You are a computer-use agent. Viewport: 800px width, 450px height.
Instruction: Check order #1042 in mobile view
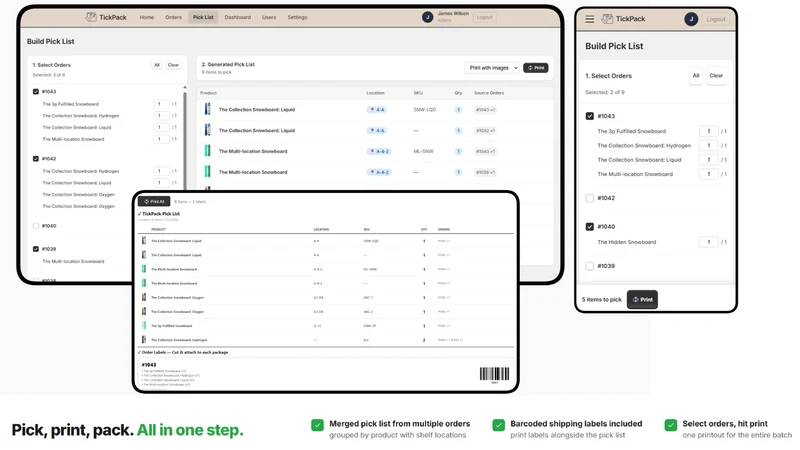[590, 198]
